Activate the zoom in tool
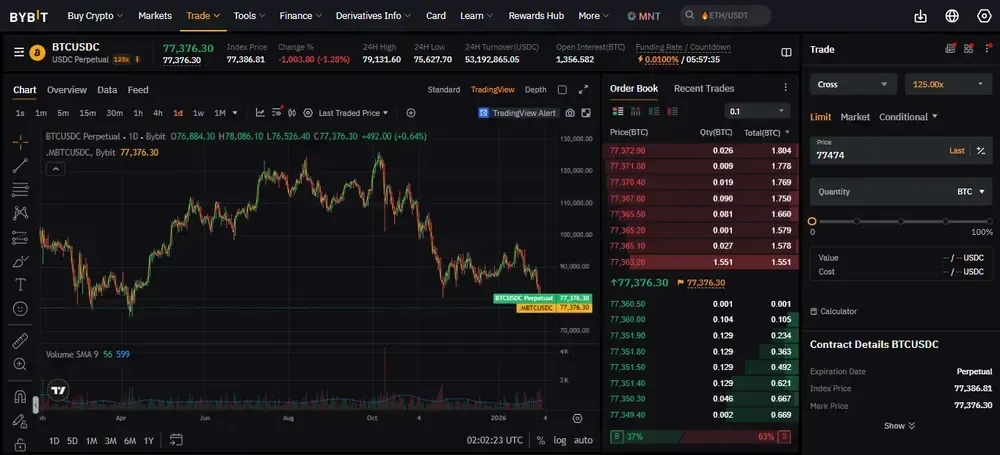 click(20, 364)
